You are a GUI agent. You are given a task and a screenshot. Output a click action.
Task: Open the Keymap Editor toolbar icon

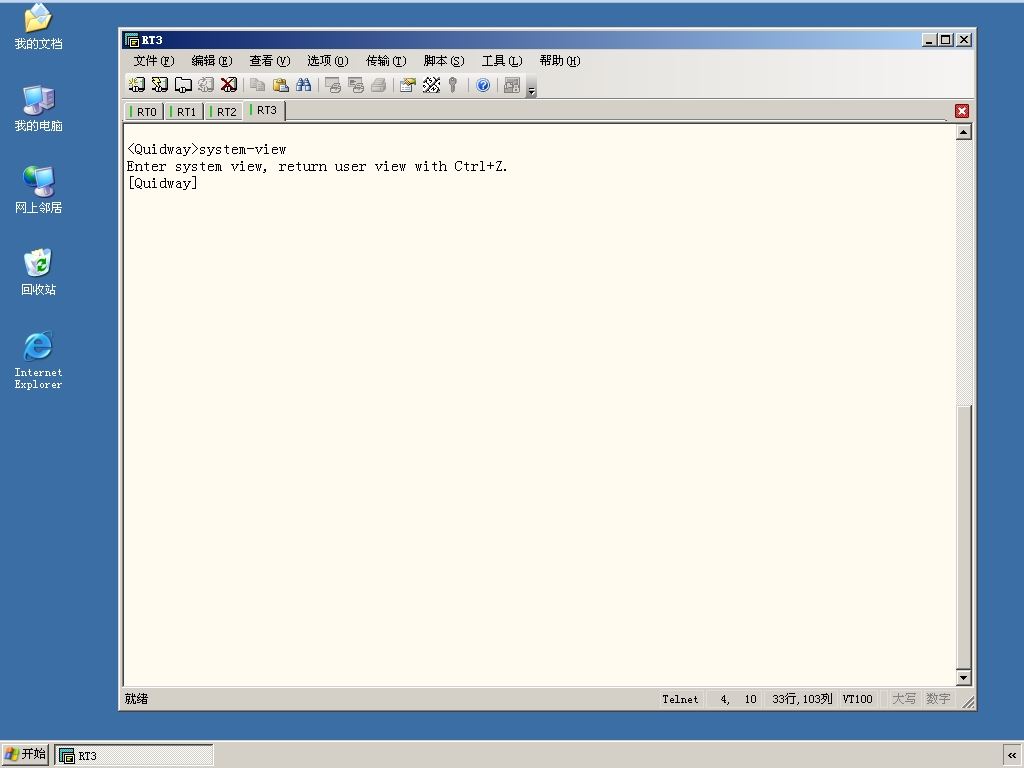point(431,85)
